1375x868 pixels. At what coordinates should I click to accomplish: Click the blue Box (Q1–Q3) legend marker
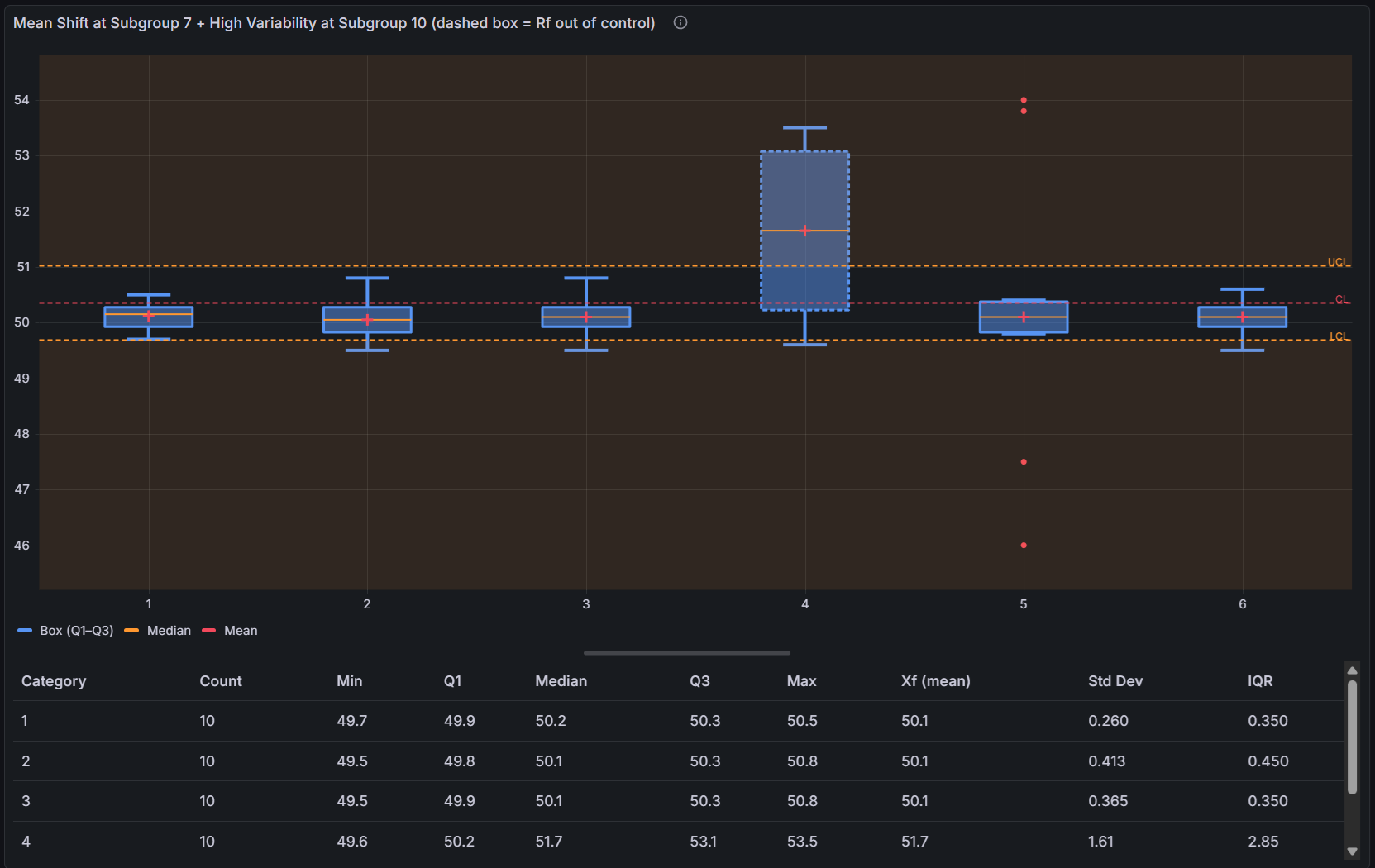23,631
